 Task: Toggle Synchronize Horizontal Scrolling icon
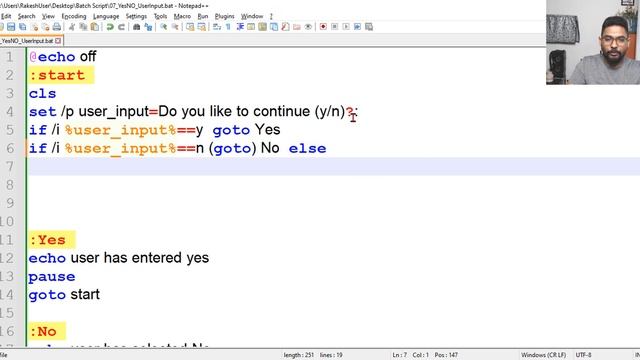(202, 27)
